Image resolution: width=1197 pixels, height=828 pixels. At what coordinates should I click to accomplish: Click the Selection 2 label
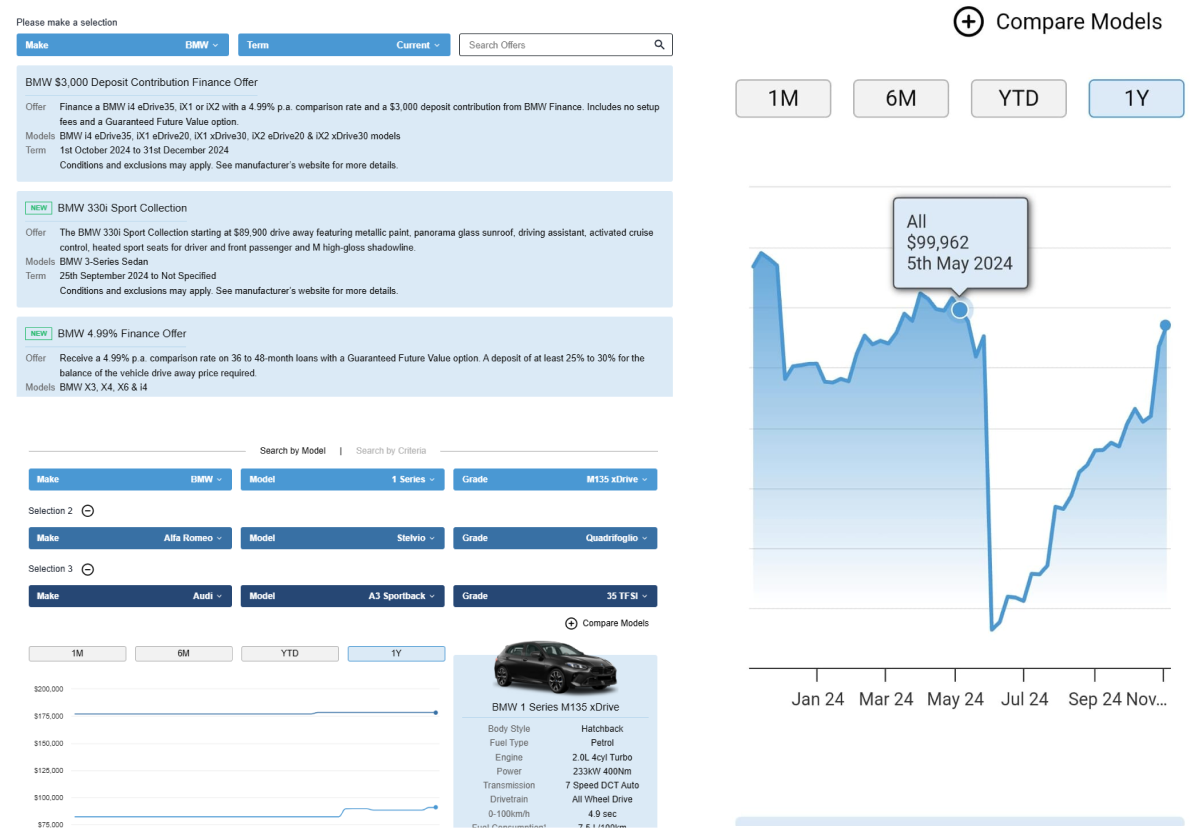click(50, 511)
